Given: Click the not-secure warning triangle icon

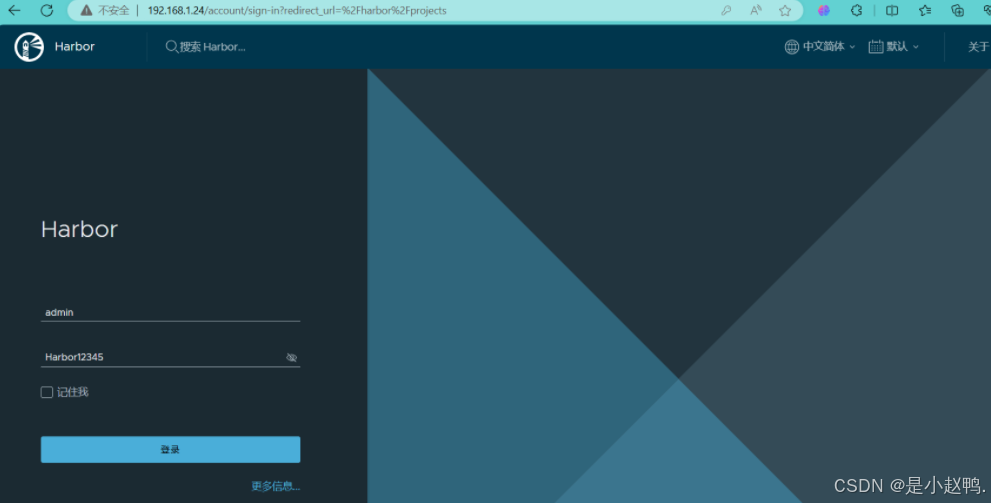Looking at the screenshot, I should (87, 10).
